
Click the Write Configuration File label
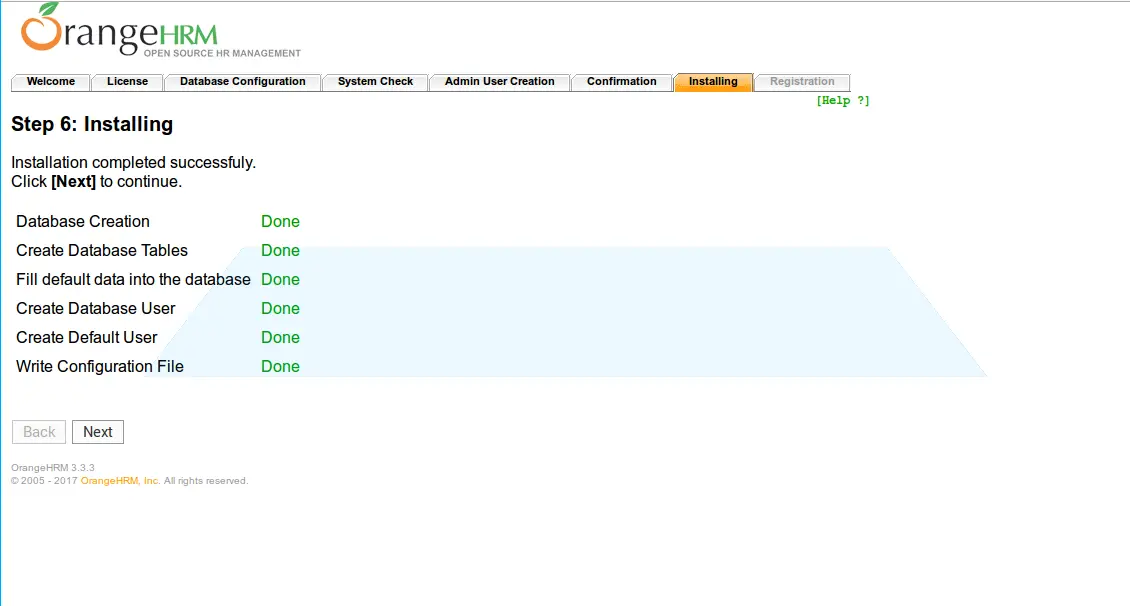[x=99, y=366]
